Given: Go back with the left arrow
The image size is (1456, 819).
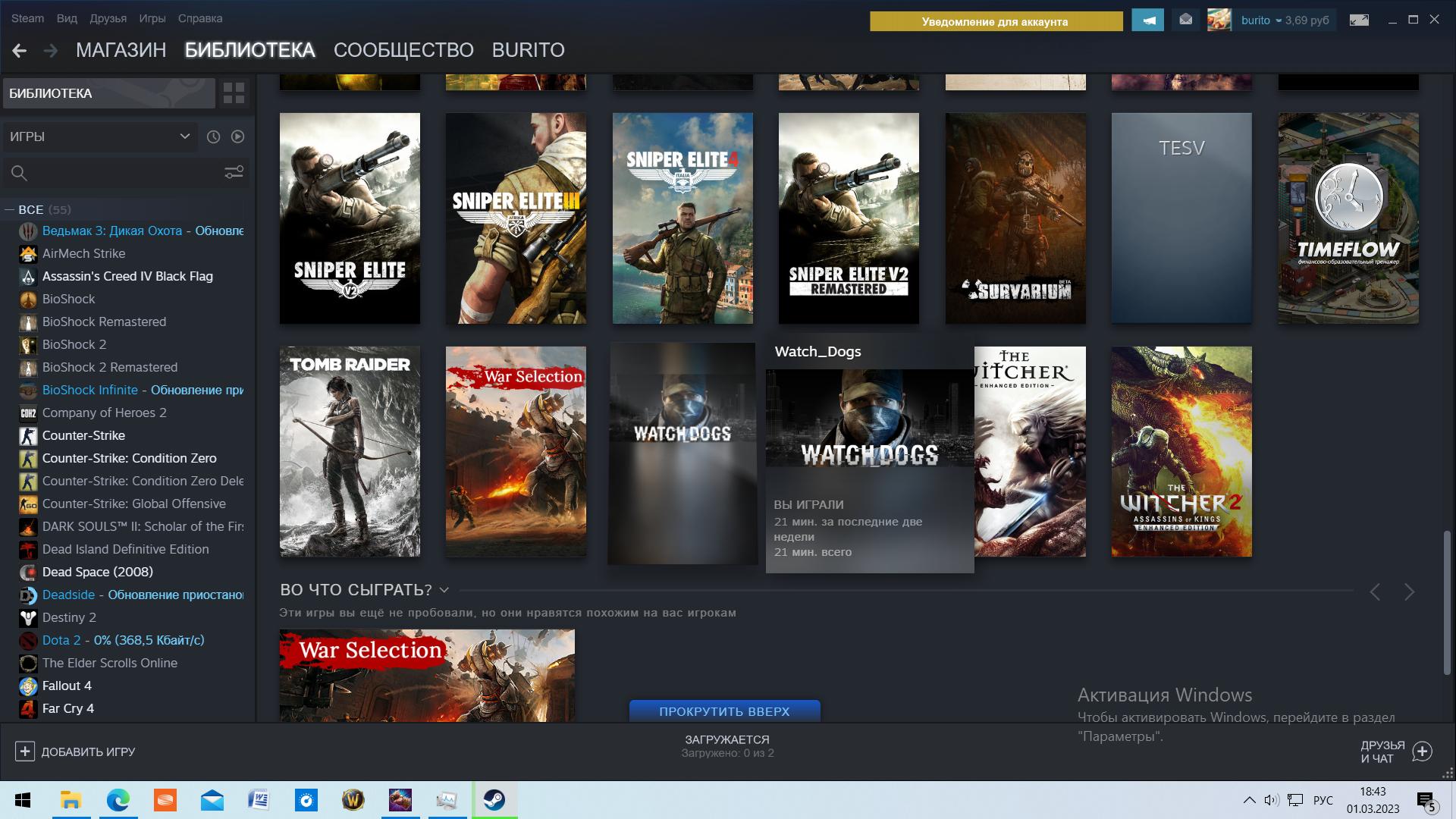Looking at the screenshot, I should pyautogui.click(x=20, y=51).
